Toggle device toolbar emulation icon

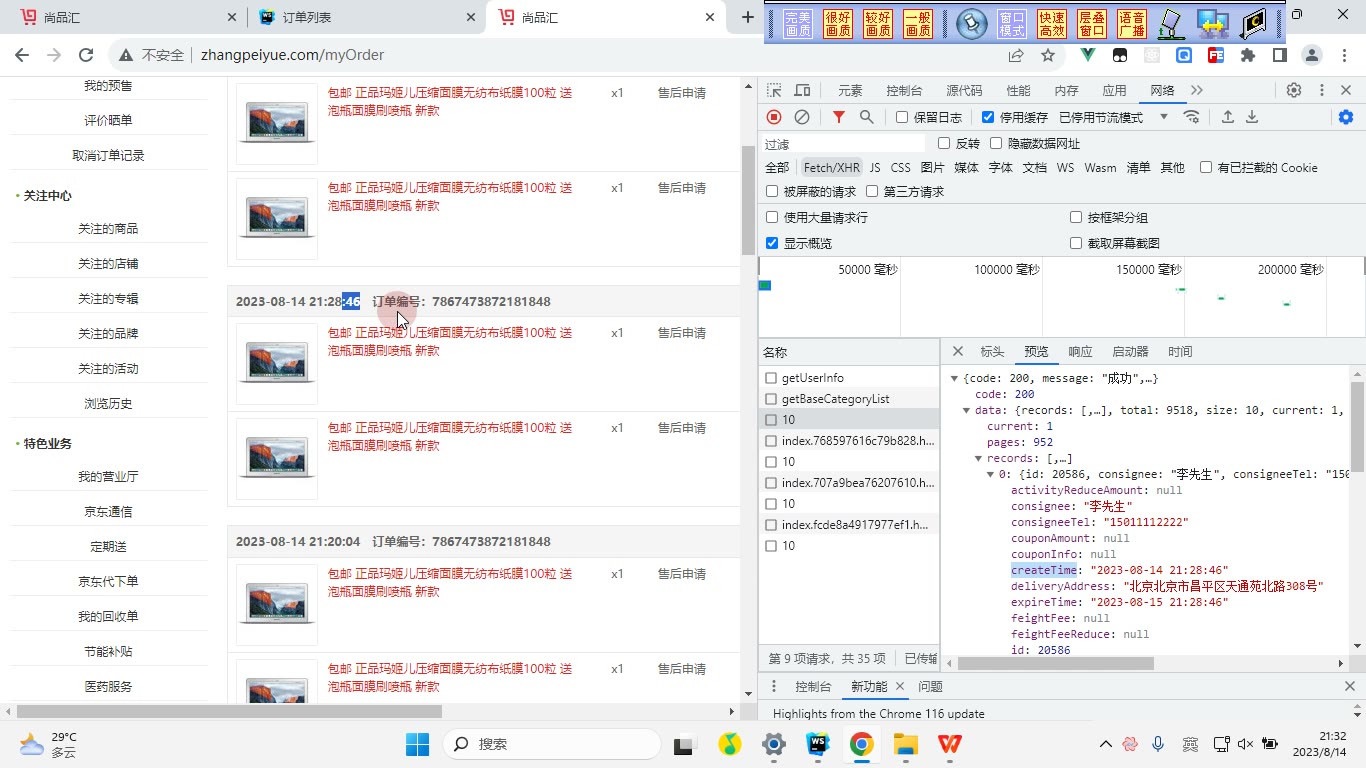(802, 90)
